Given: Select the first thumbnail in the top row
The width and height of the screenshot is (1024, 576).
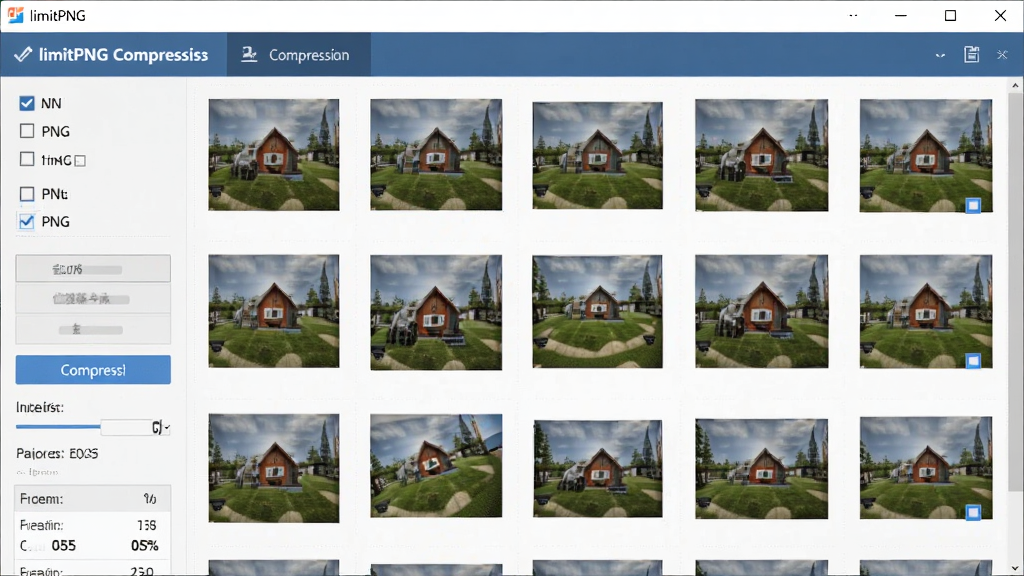Looking at the screenshot, I should tap(274, 155).
